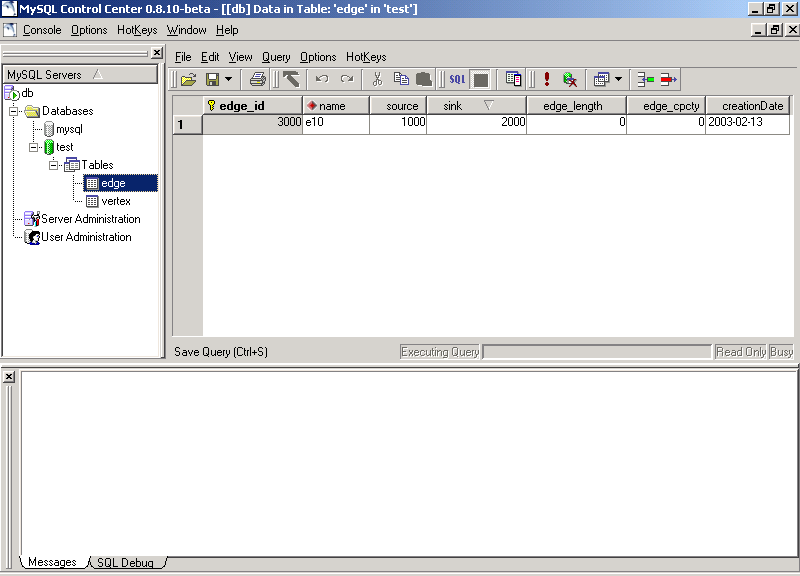Click the copy toolbar icon
Viewport: 800px width, 576px height.
[x=402, y=79]
